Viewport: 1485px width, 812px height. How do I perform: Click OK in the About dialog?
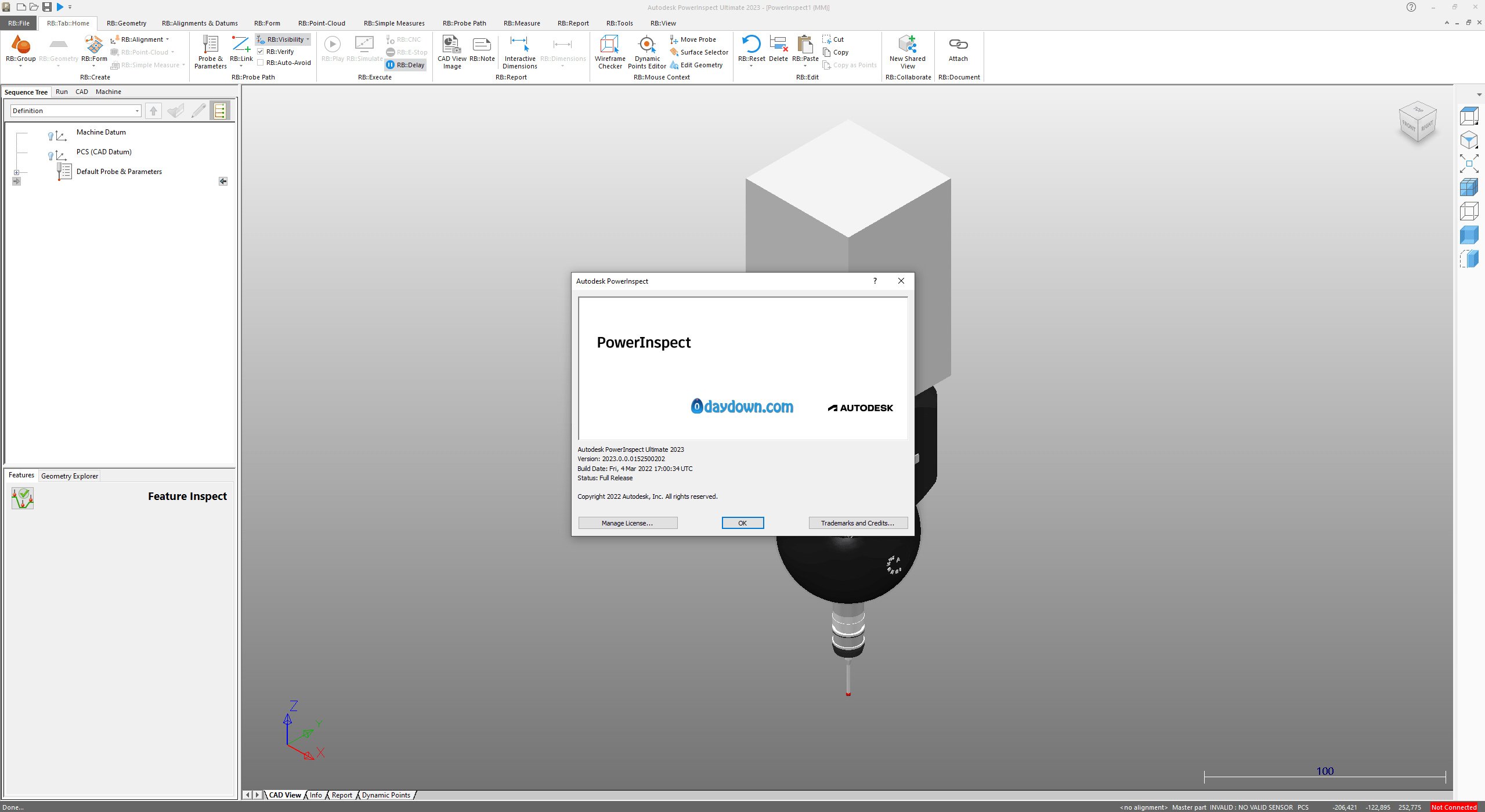tap(742, 523)
